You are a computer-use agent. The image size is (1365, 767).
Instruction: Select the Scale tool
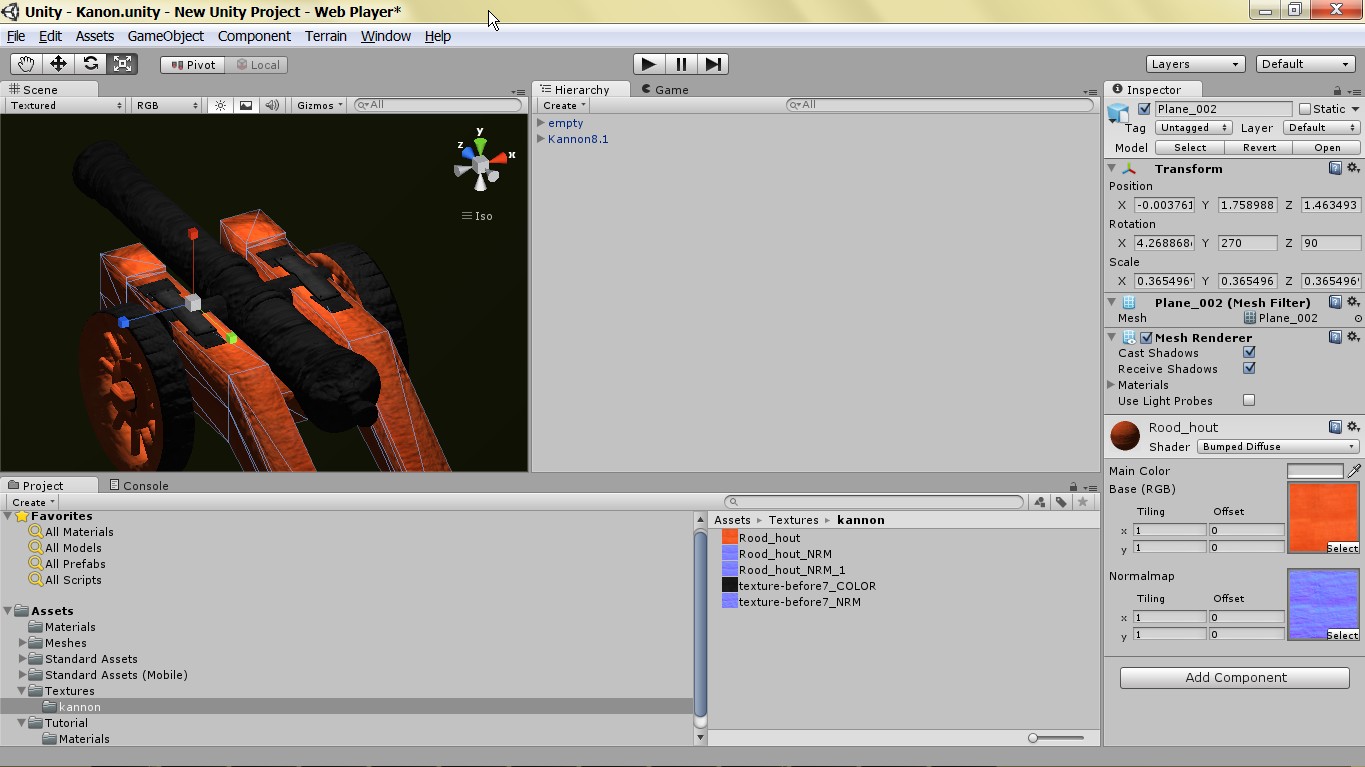pyautogui.click(x=122, y=64)
